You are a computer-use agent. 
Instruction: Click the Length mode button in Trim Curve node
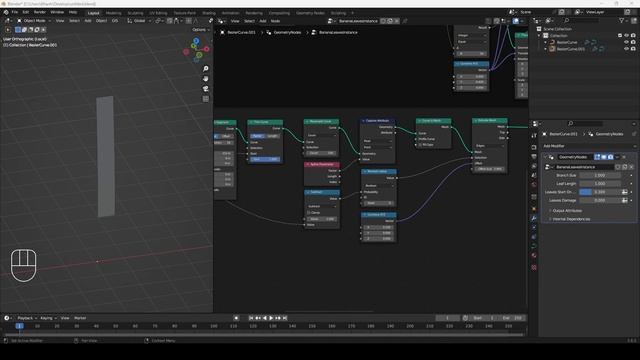[x=273, y=136]
